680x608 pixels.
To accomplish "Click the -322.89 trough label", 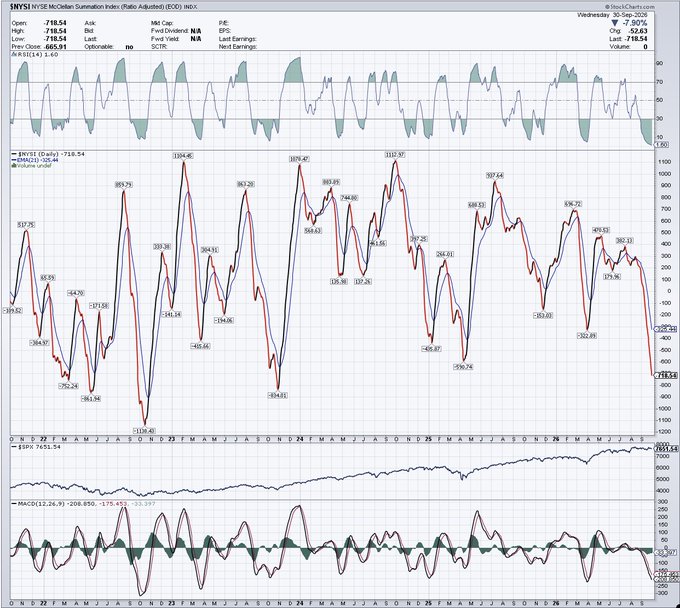I will point(586,335).
